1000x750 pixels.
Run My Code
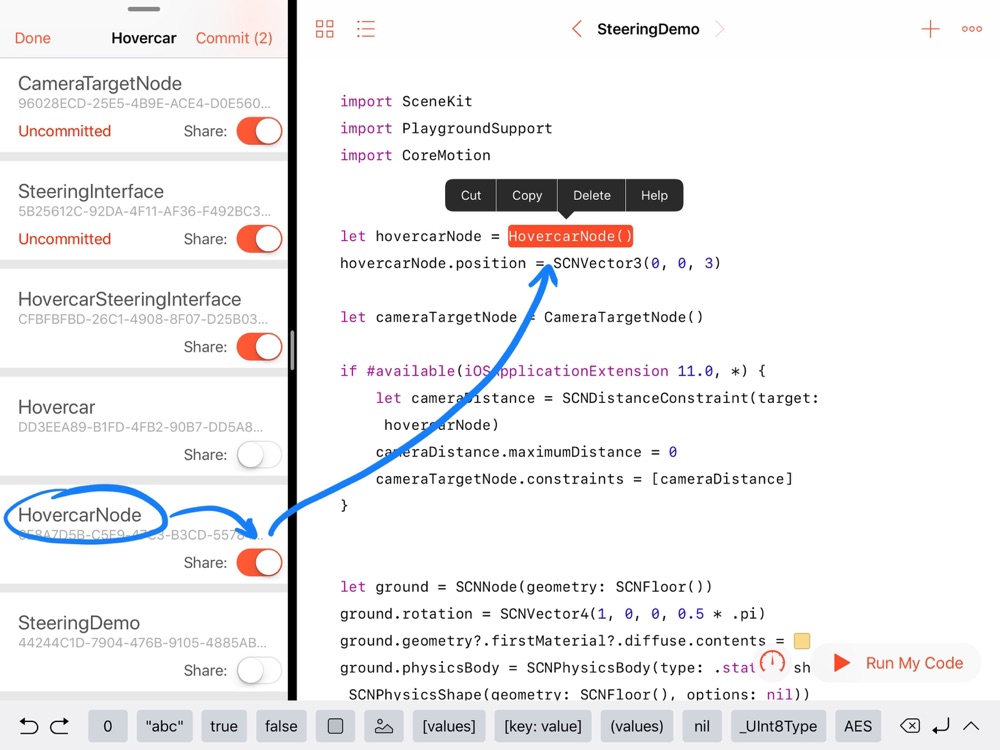(897, 663)
